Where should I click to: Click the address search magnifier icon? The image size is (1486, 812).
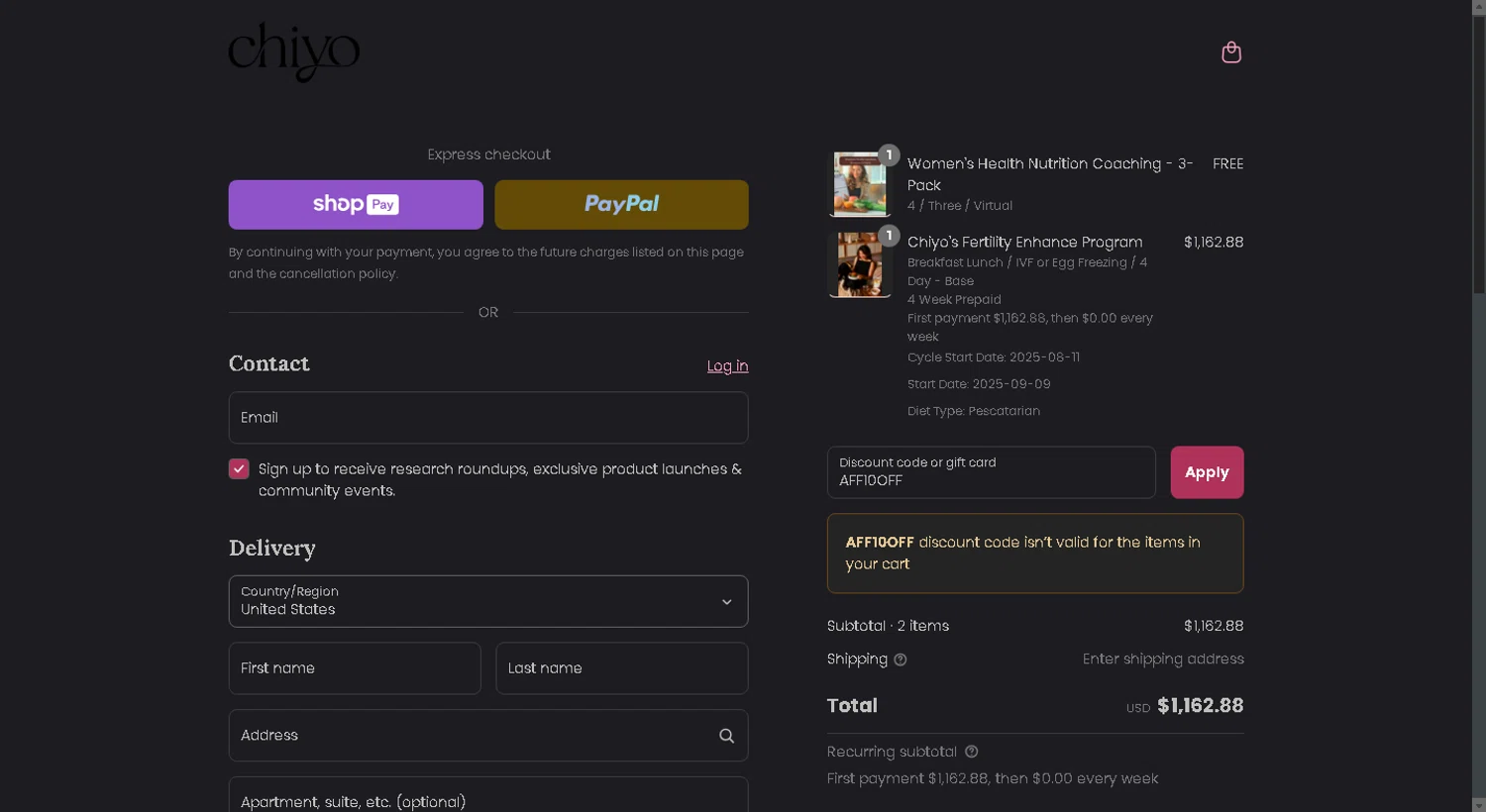coord(726,736)
